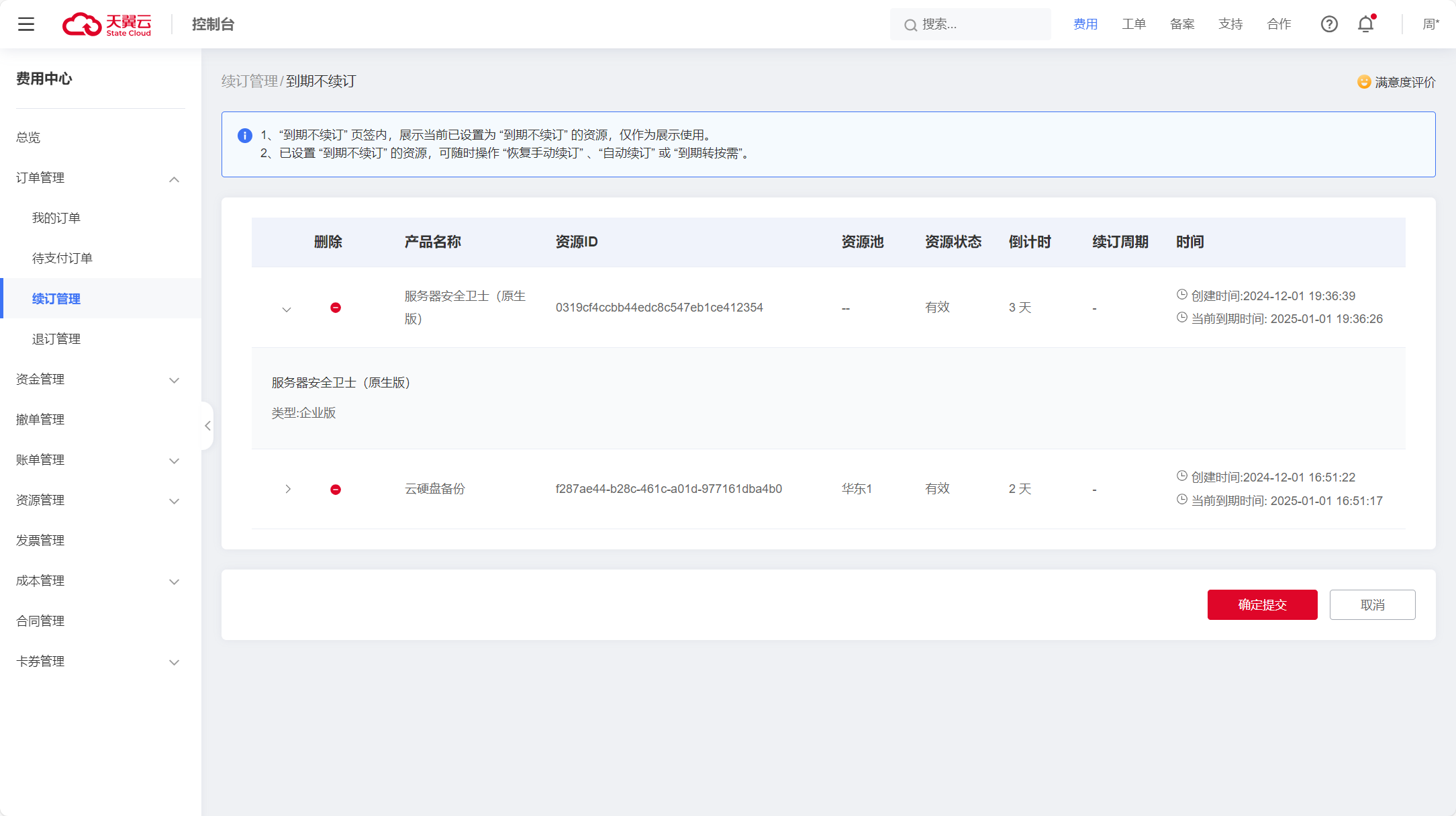Click the 华东1 resource pool cell
The width and height of the screenshot is (1456, 816).
857,489
